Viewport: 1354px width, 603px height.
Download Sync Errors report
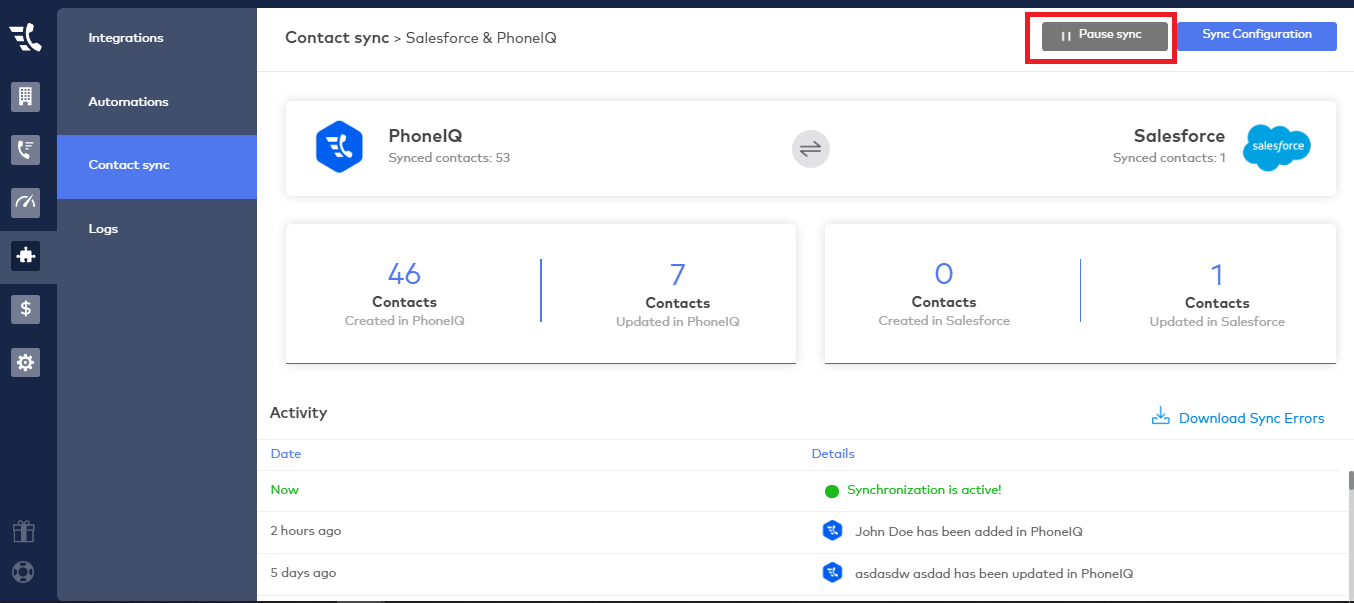pyautogui.click(x=1238, y=418)
